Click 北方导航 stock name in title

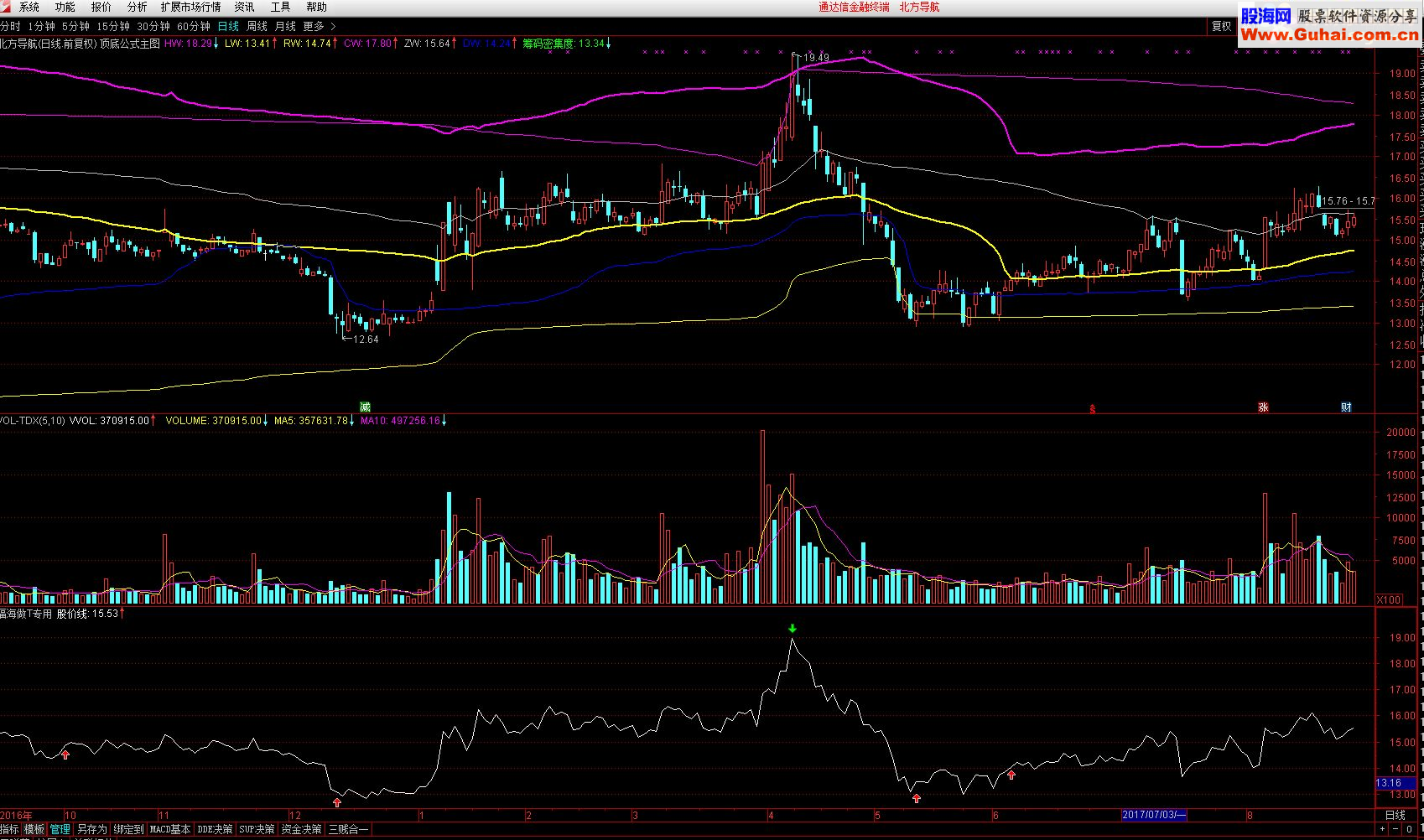919,7
